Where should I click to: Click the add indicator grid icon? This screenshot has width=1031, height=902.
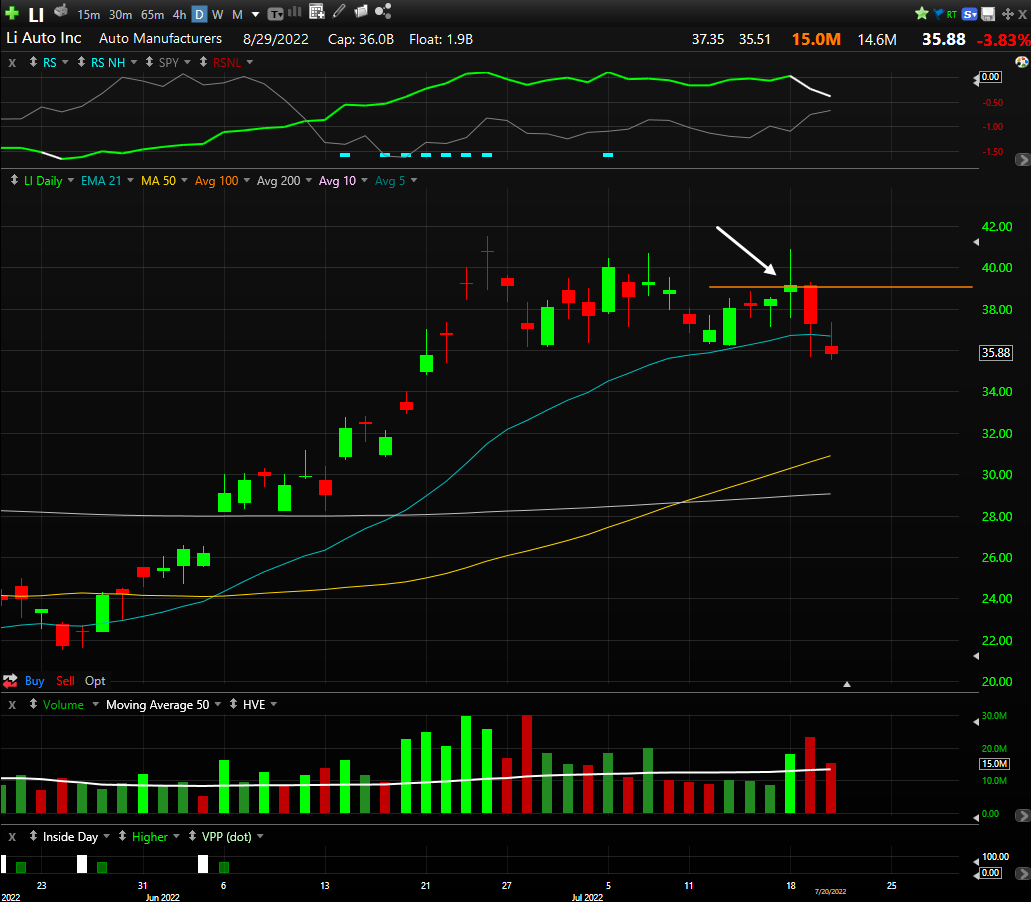(317, 11)
